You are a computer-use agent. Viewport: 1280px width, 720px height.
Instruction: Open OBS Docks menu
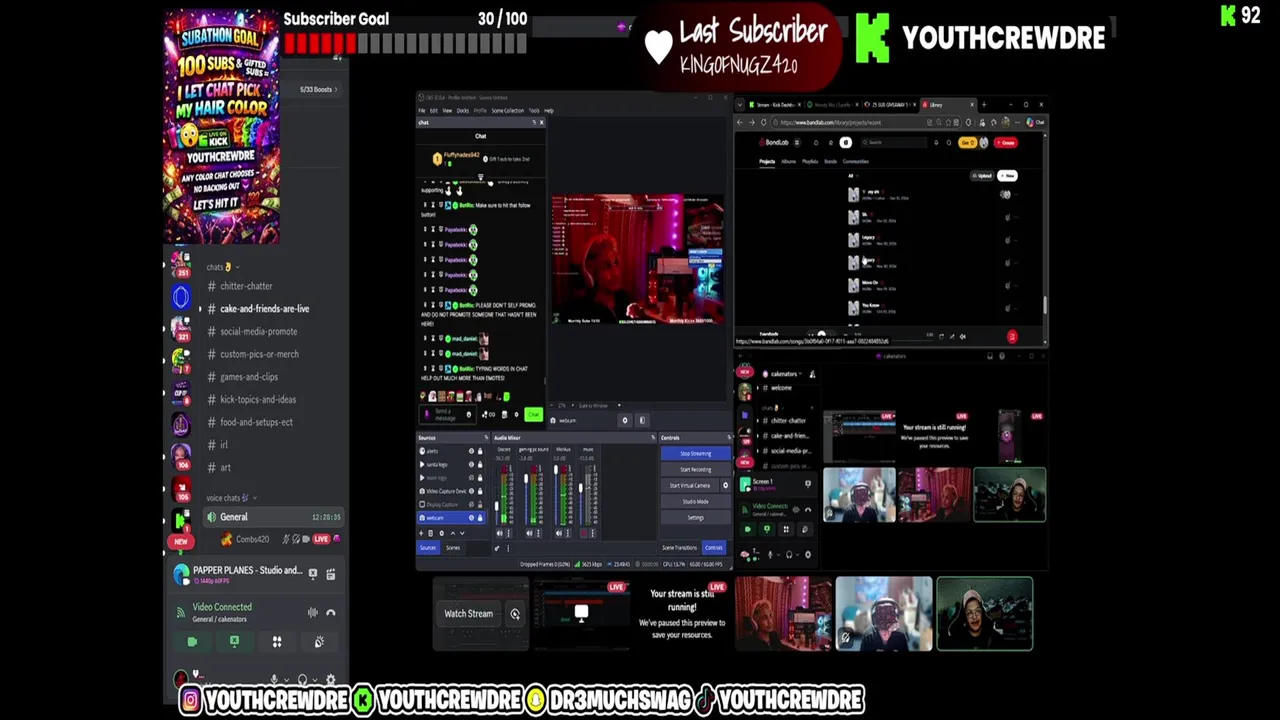(463, 110)
